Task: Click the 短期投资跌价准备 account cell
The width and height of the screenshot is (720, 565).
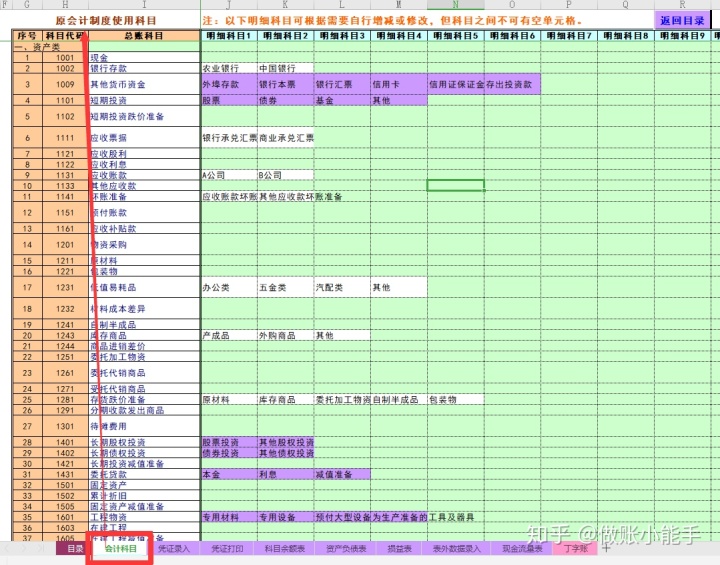Action: (144, 116)
